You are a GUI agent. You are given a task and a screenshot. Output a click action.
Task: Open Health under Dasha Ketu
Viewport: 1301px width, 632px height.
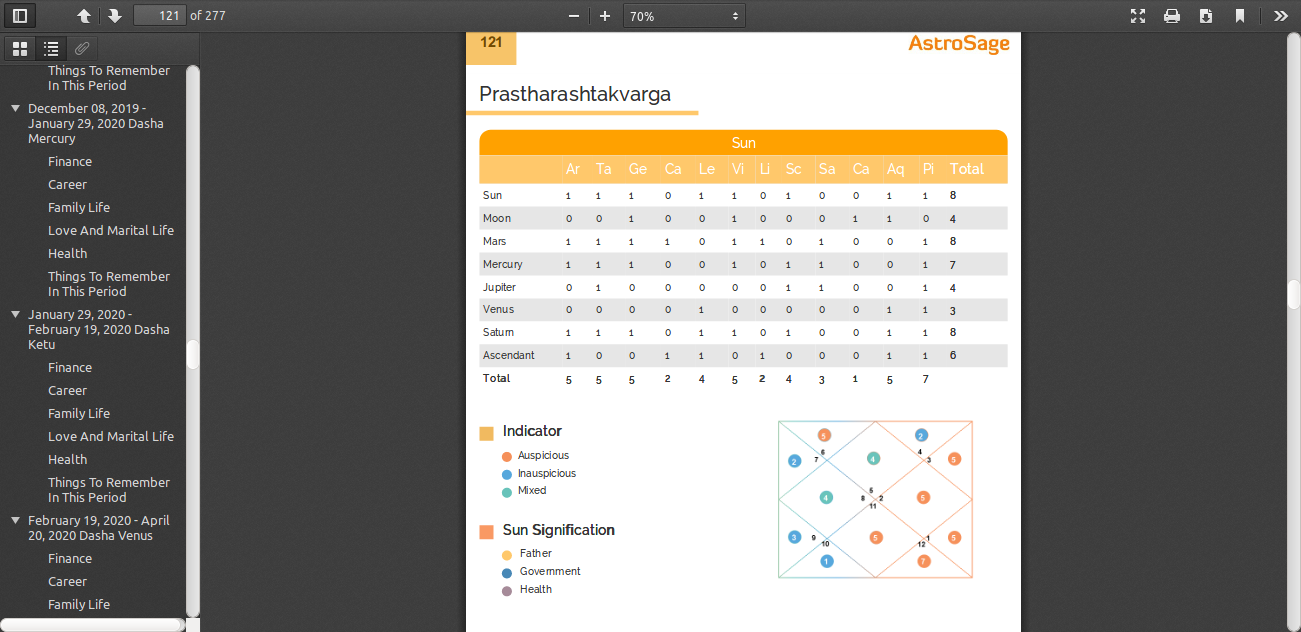click(67, 459)
